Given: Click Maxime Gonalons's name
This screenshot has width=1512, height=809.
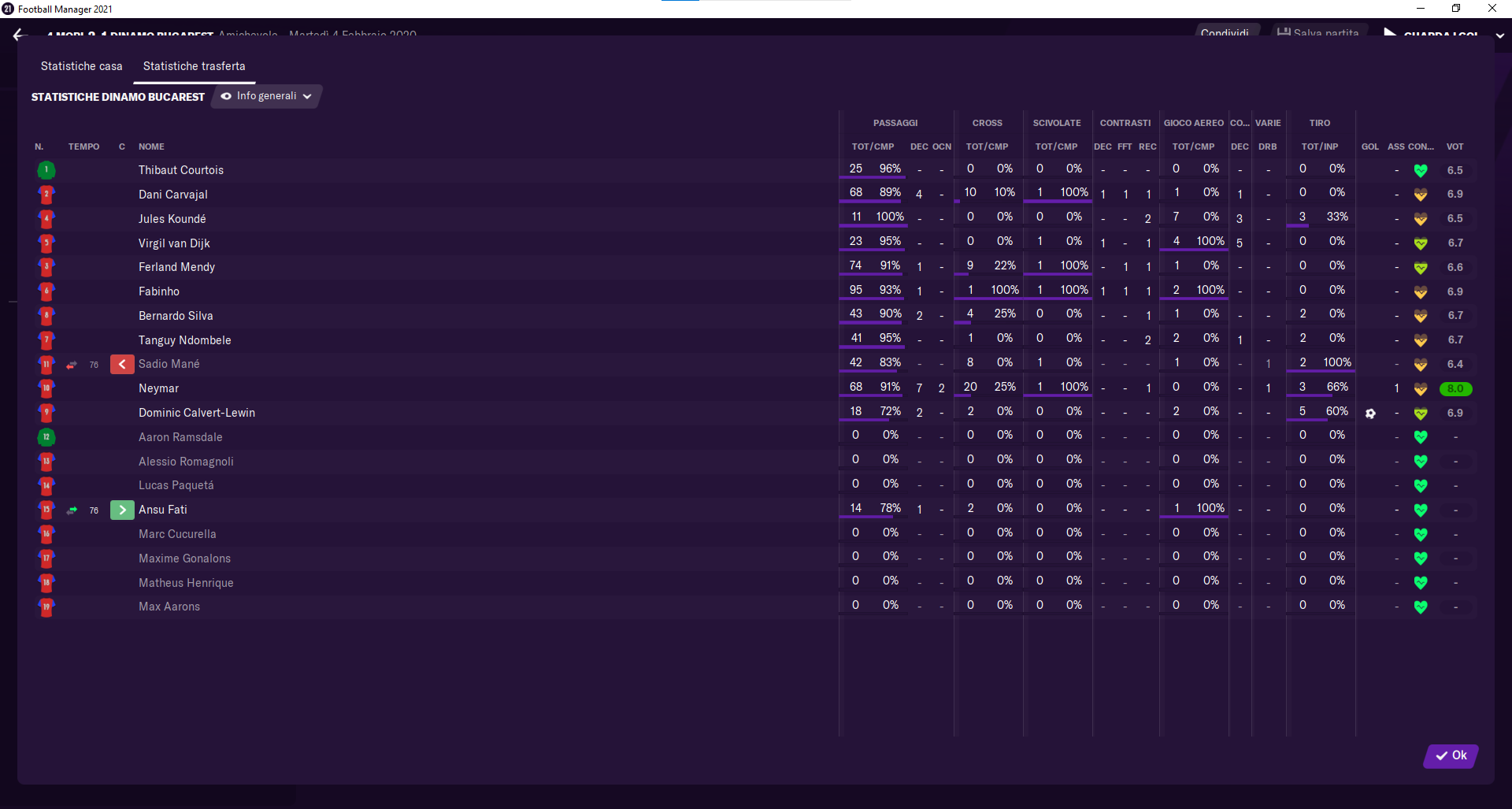Looking at the screenshot, I should [x=184, y=559].
